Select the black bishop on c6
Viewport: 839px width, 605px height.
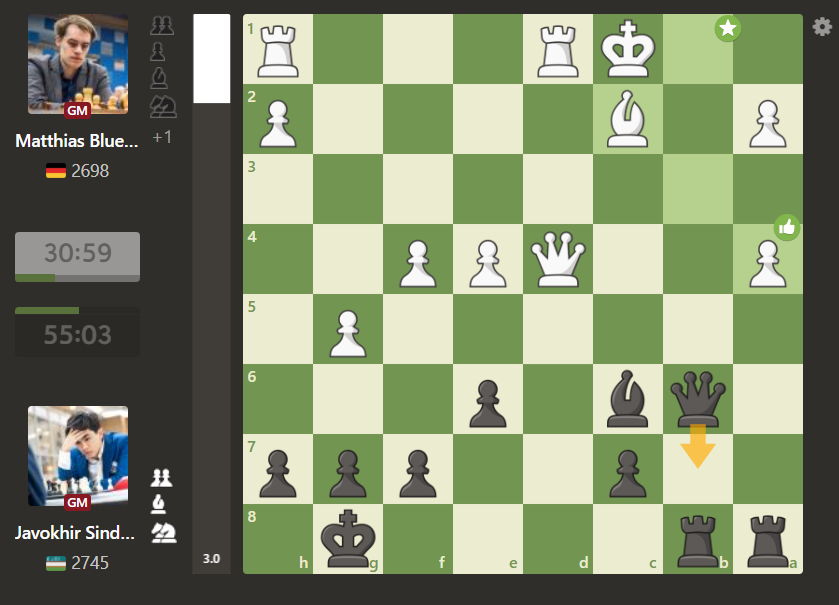628,399
